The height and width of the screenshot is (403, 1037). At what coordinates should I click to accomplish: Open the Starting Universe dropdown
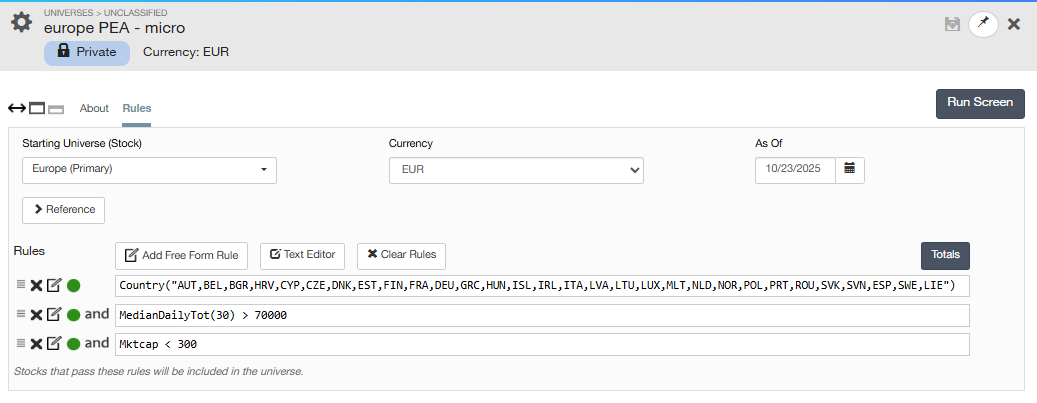(x=149, y=170)
